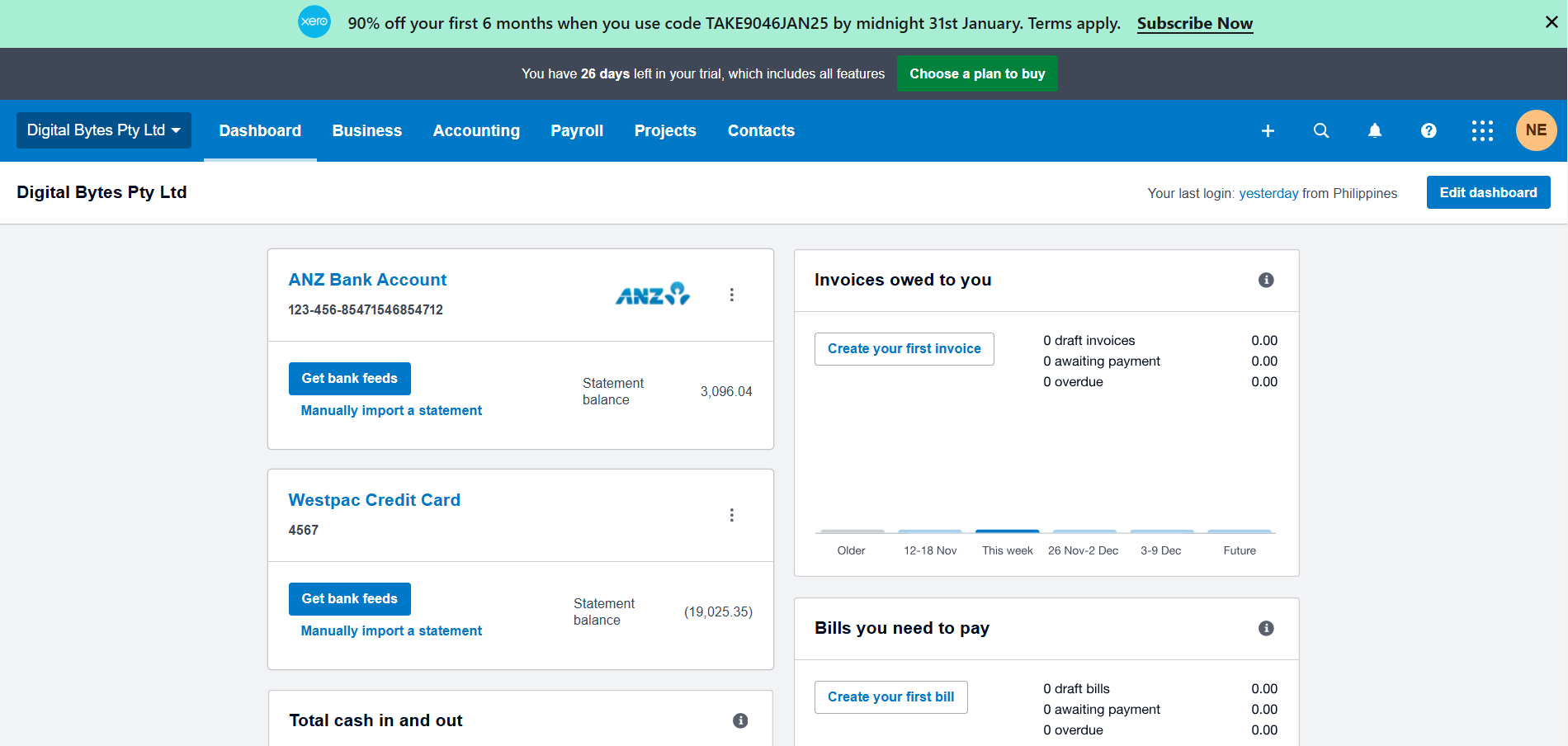Click the Westpac card number 4567
The image size is (1568, 746).
click(x=304, y=530)
